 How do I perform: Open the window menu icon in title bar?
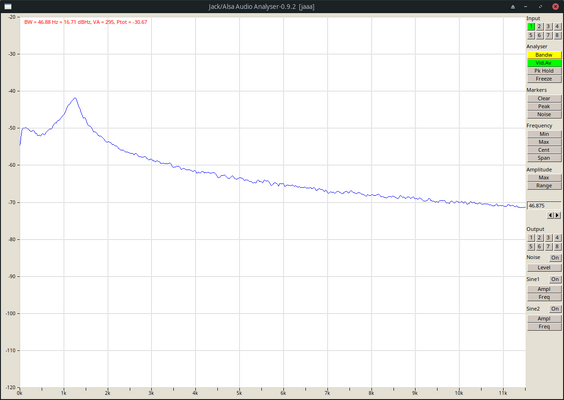point(8,6)
